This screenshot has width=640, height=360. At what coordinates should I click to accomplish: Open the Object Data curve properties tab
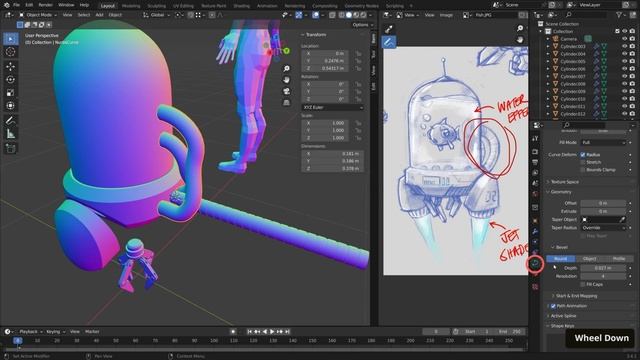(536, 264)
